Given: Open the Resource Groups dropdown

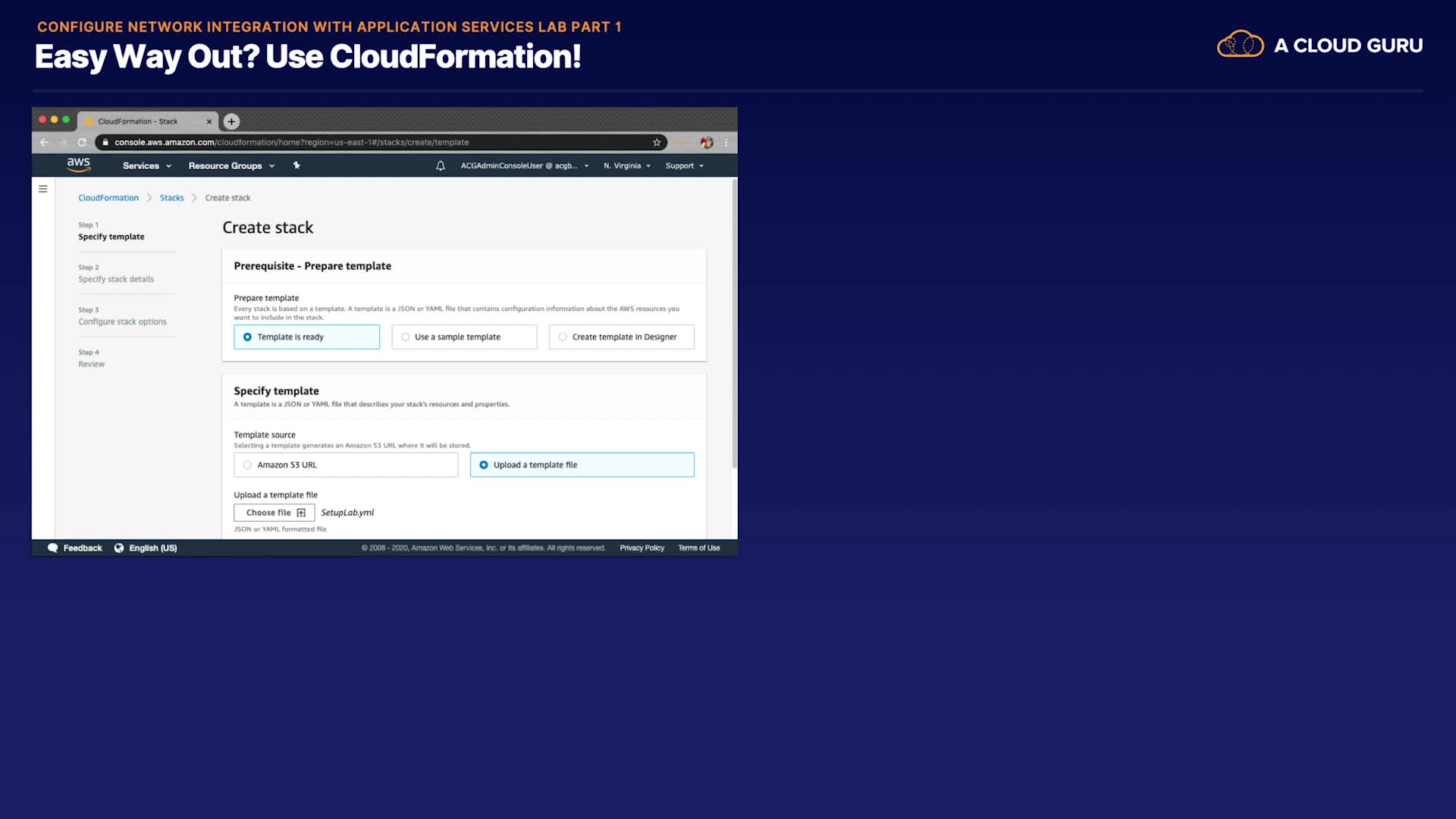Looking at the screenshot, I should click(x=231, y=165).
